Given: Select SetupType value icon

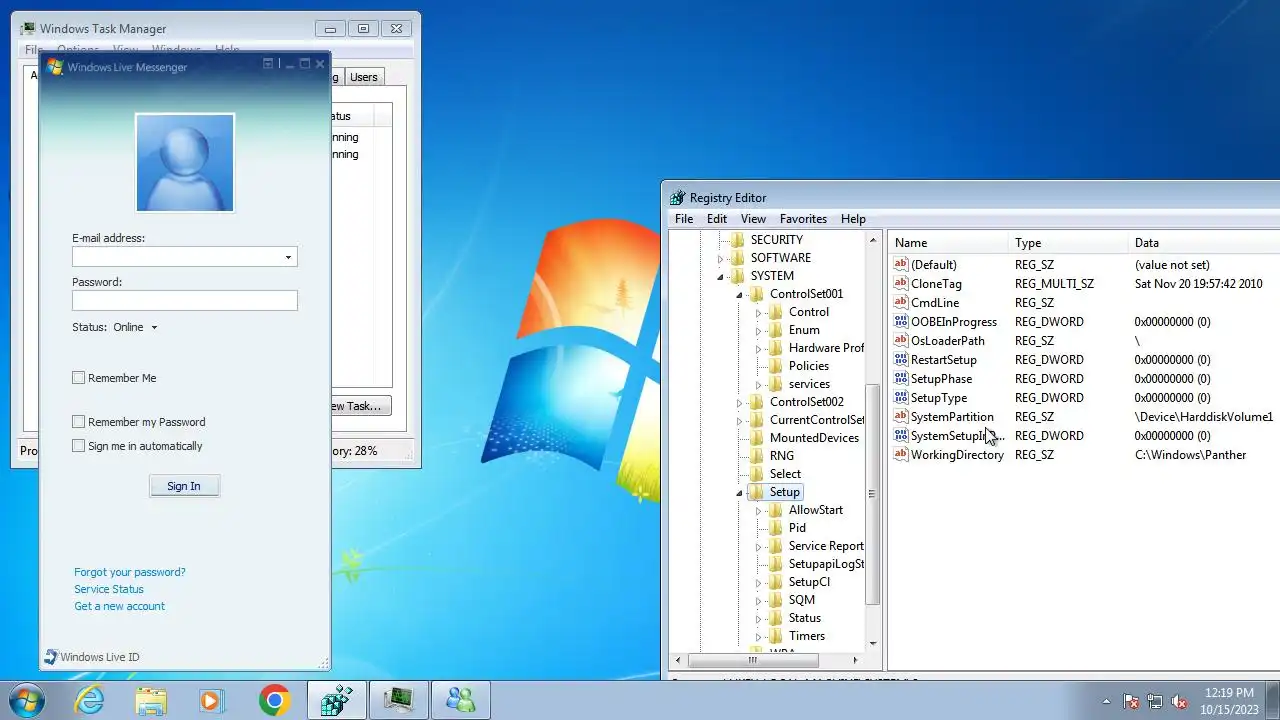Looking at the screenshot, I should (x=901, y=398).
